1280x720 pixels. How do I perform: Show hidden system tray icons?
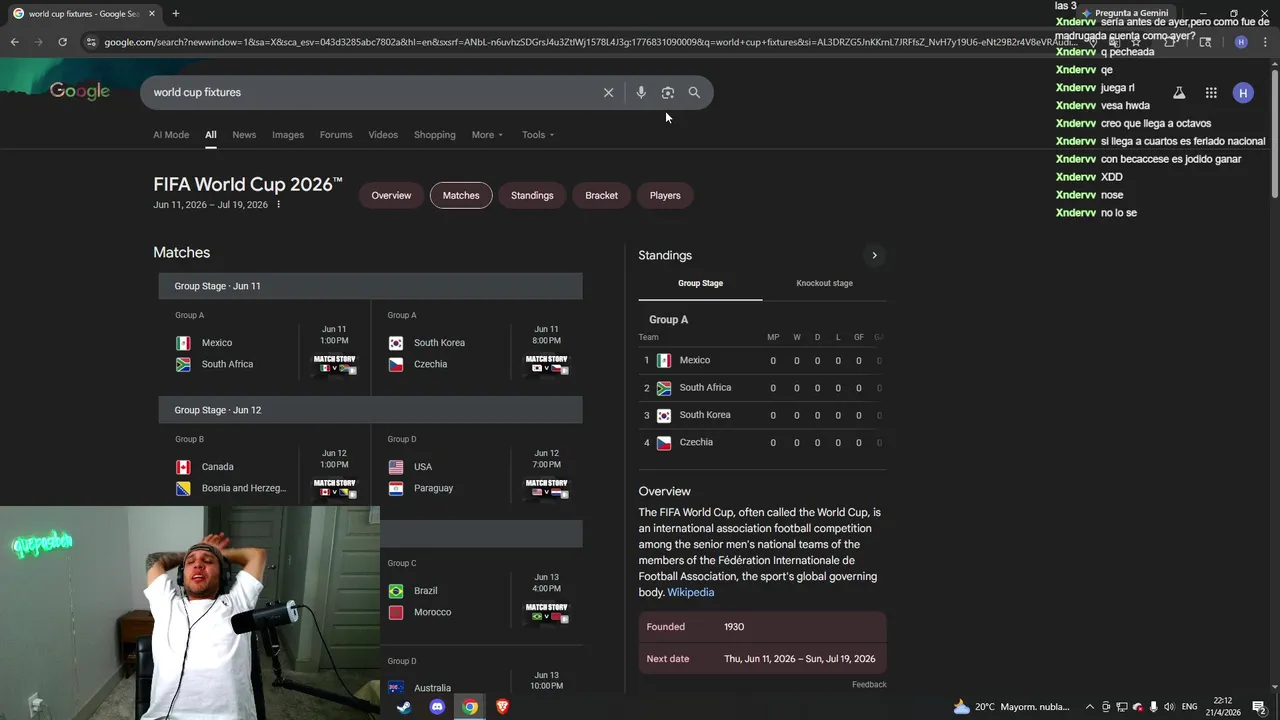tap(1090, 707)
